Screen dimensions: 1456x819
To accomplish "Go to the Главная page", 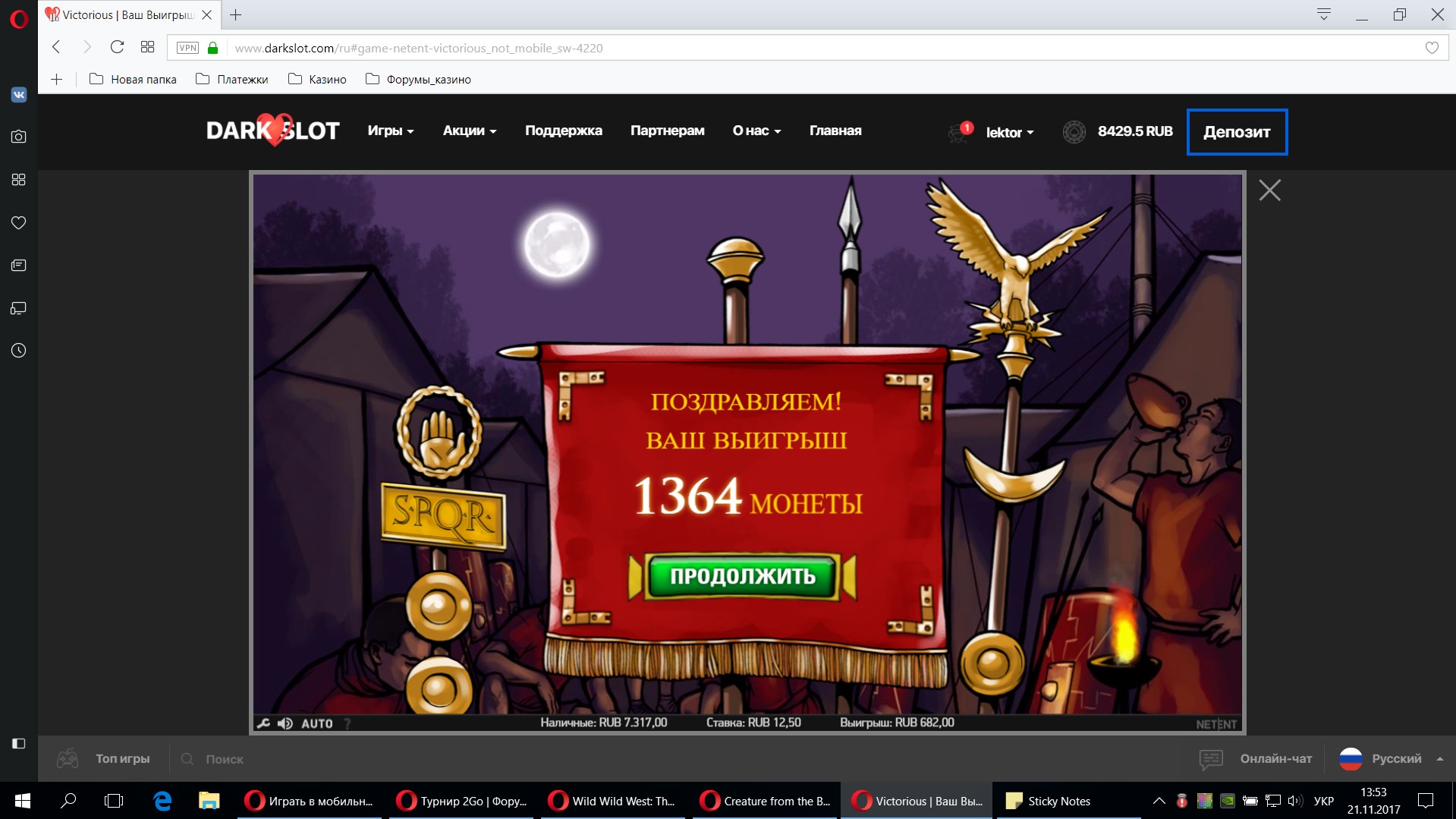I will coord(835,131).
